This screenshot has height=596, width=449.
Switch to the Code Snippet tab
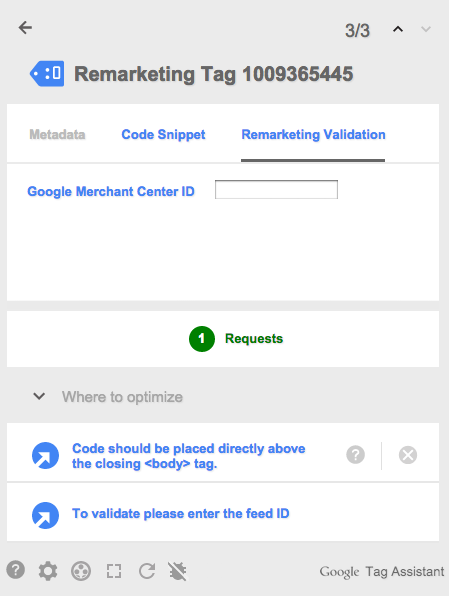coord(163,135)
